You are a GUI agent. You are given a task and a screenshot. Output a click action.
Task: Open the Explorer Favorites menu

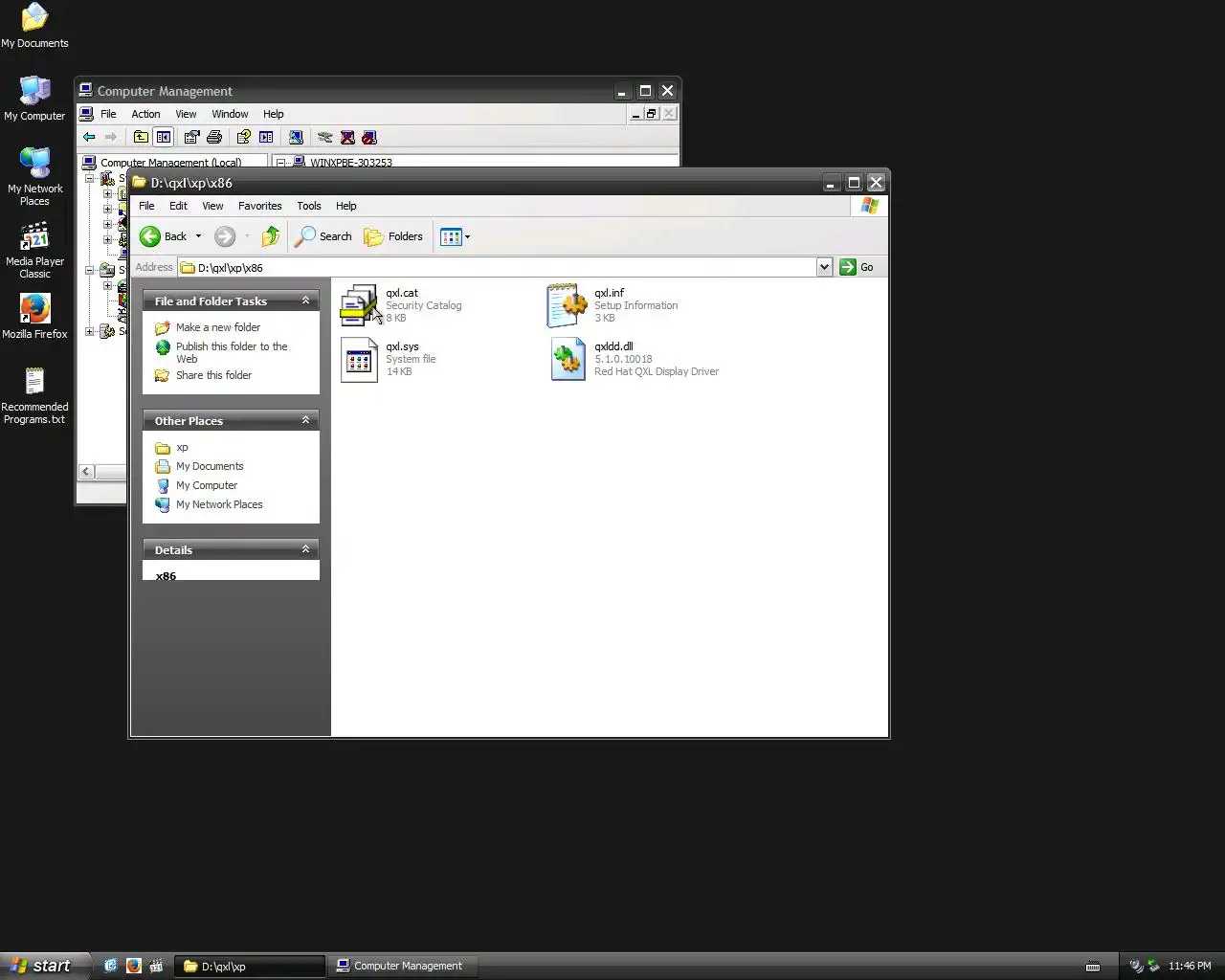pyautogui.click(x=260, y=206)
